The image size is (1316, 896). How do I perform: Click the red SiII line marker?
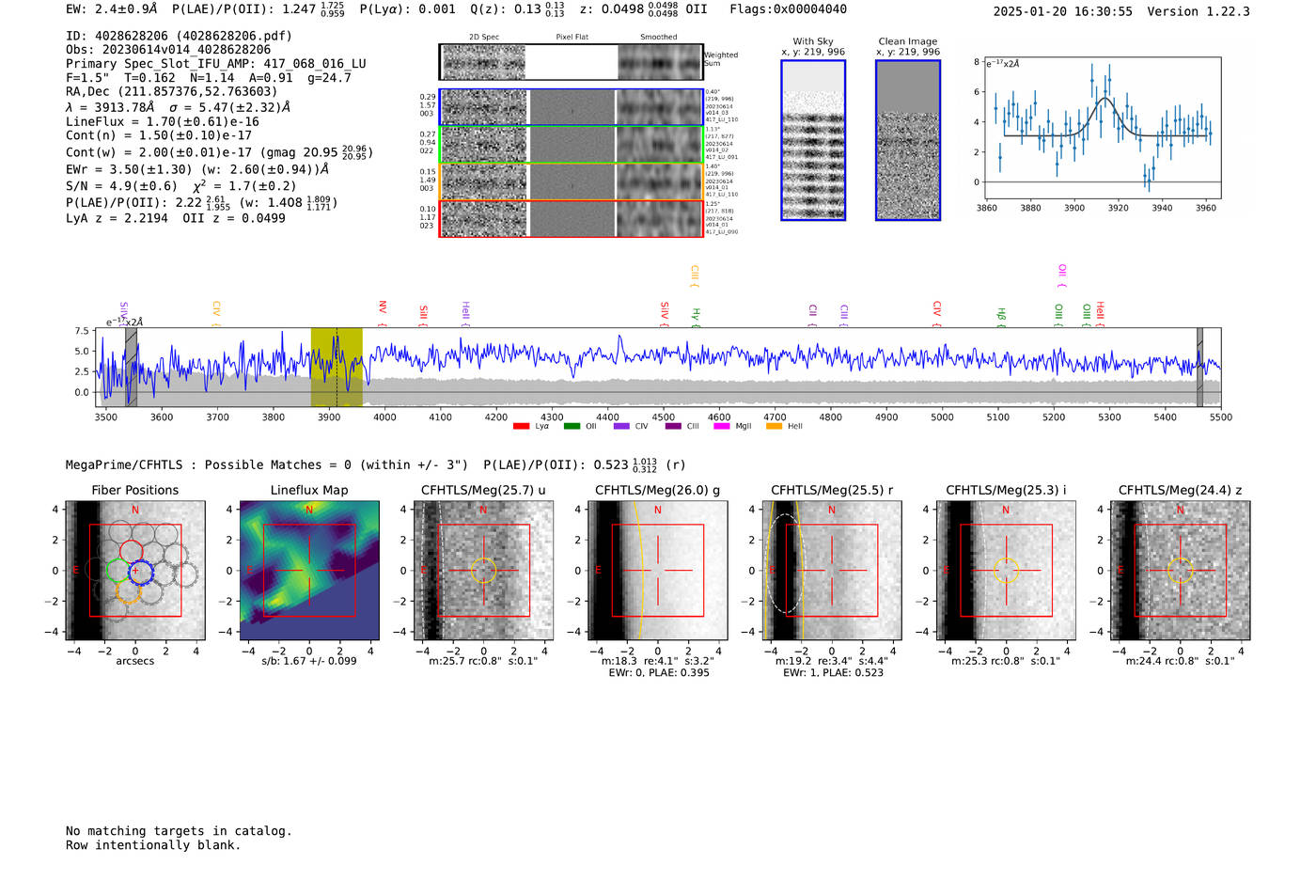point(424,316)
